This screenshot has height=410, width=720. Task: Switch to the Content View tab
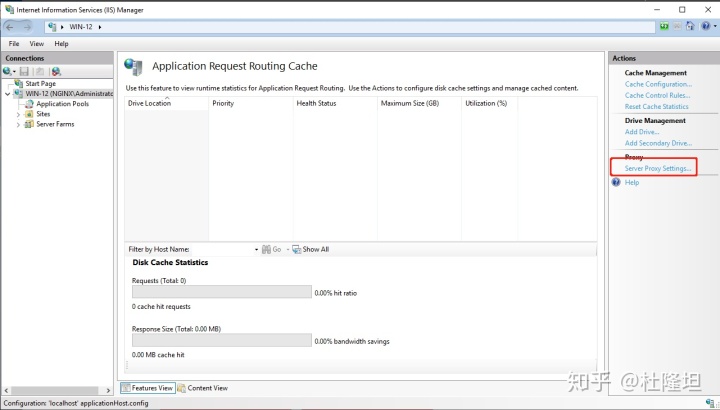pyautogui.click(x=203, y=388)
